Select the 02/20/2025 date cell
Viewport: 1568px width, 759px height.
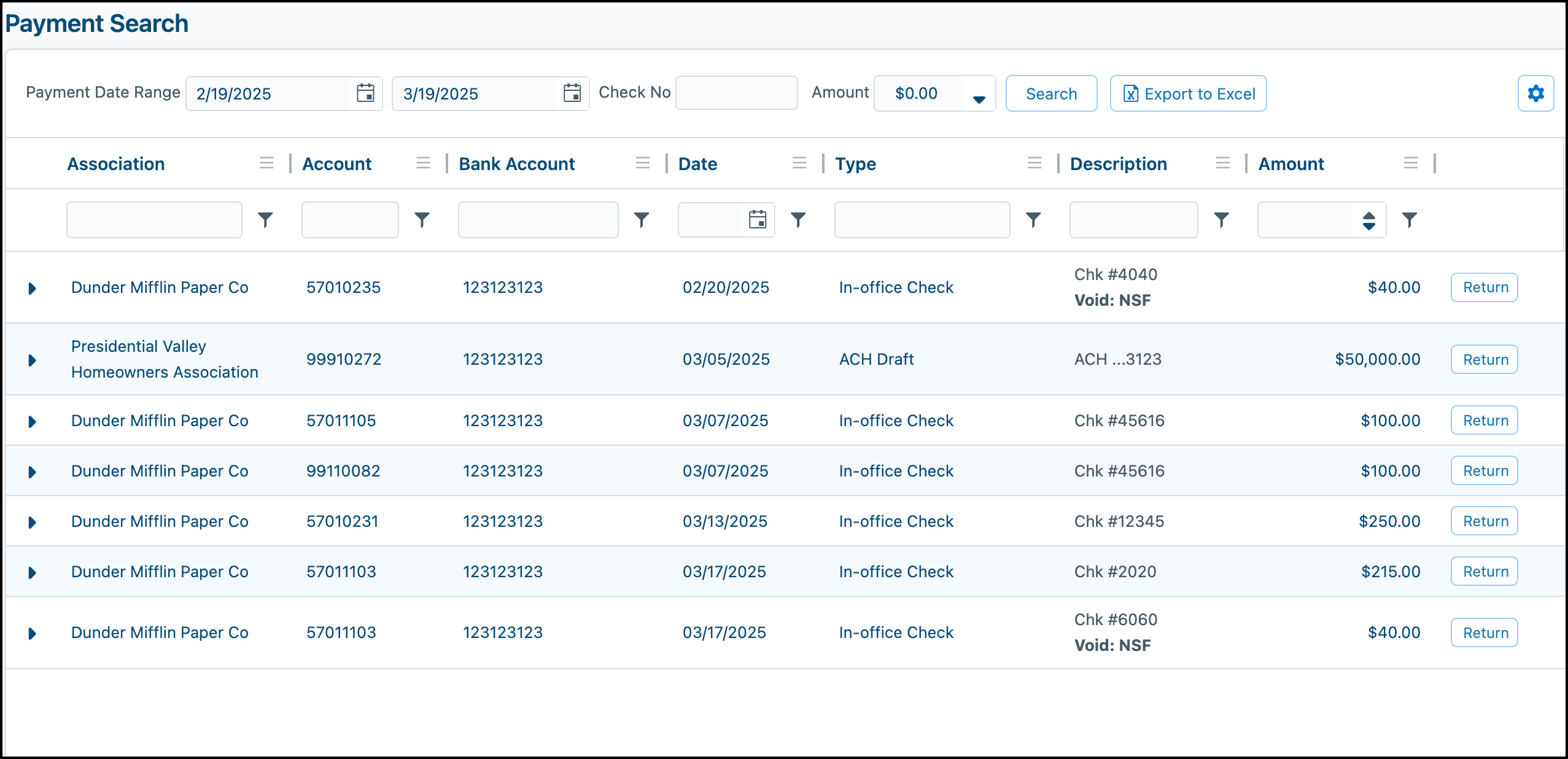click(x=726, y=287)
